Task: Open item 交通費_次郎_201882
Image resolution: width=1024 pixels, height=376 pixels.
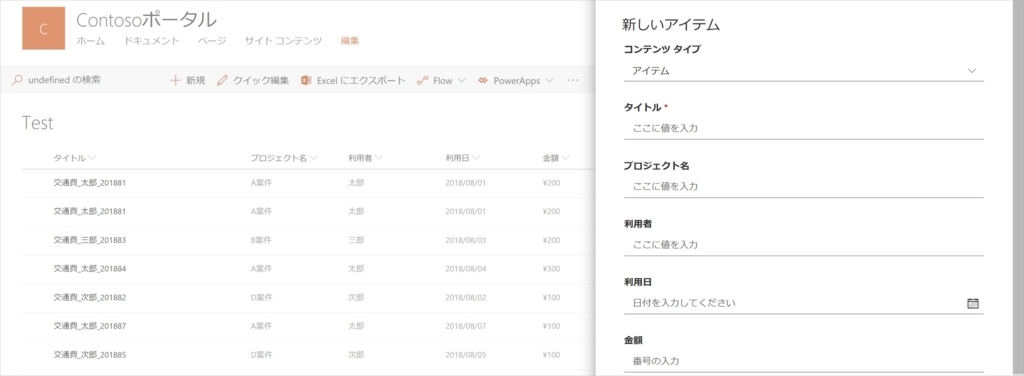Action: pyautogui.click(x=89, y=298)
